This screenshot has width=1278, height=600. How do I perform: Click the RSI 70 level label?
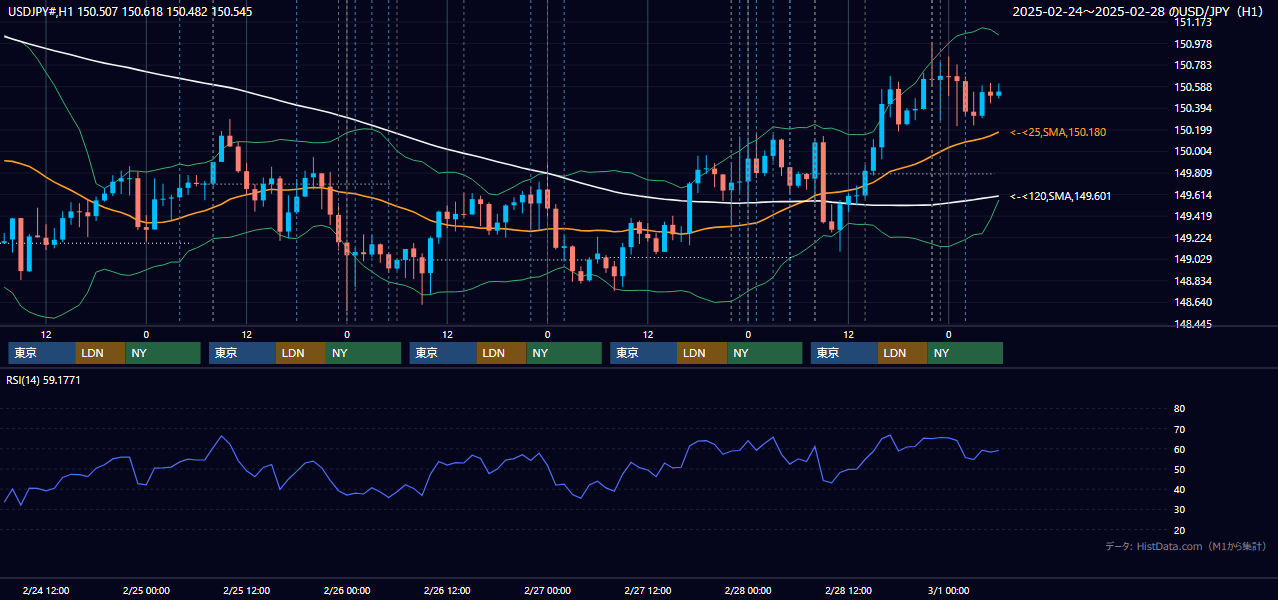[x=1179, y=429]
